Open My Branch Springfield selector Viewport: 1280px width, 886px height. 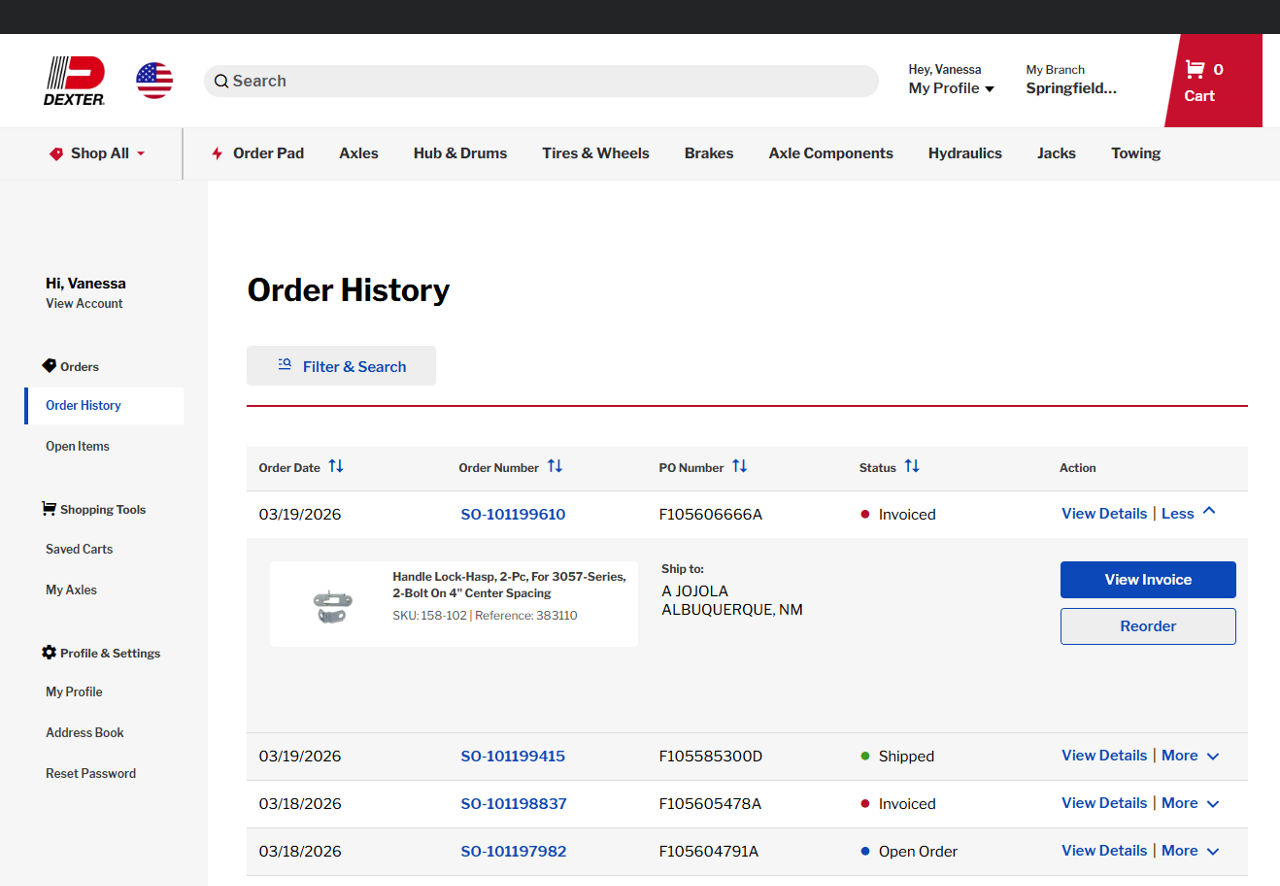[1071, 80]
